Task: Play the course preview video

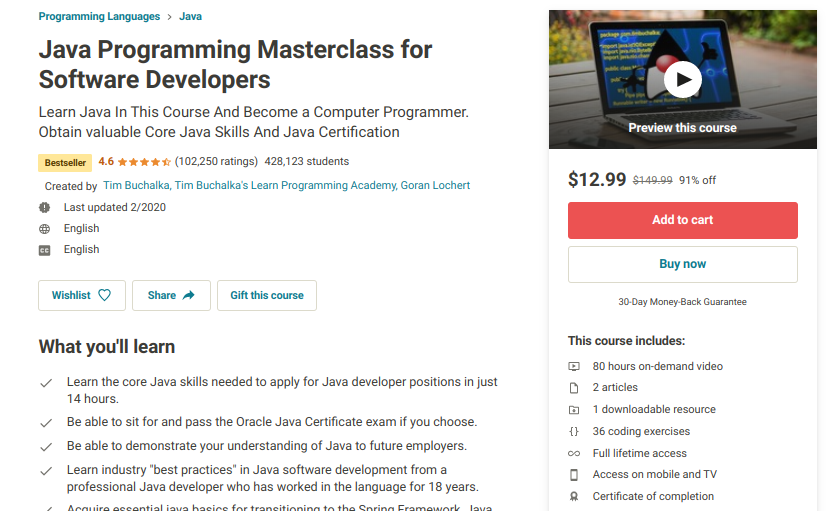Action: click(683, 79)
